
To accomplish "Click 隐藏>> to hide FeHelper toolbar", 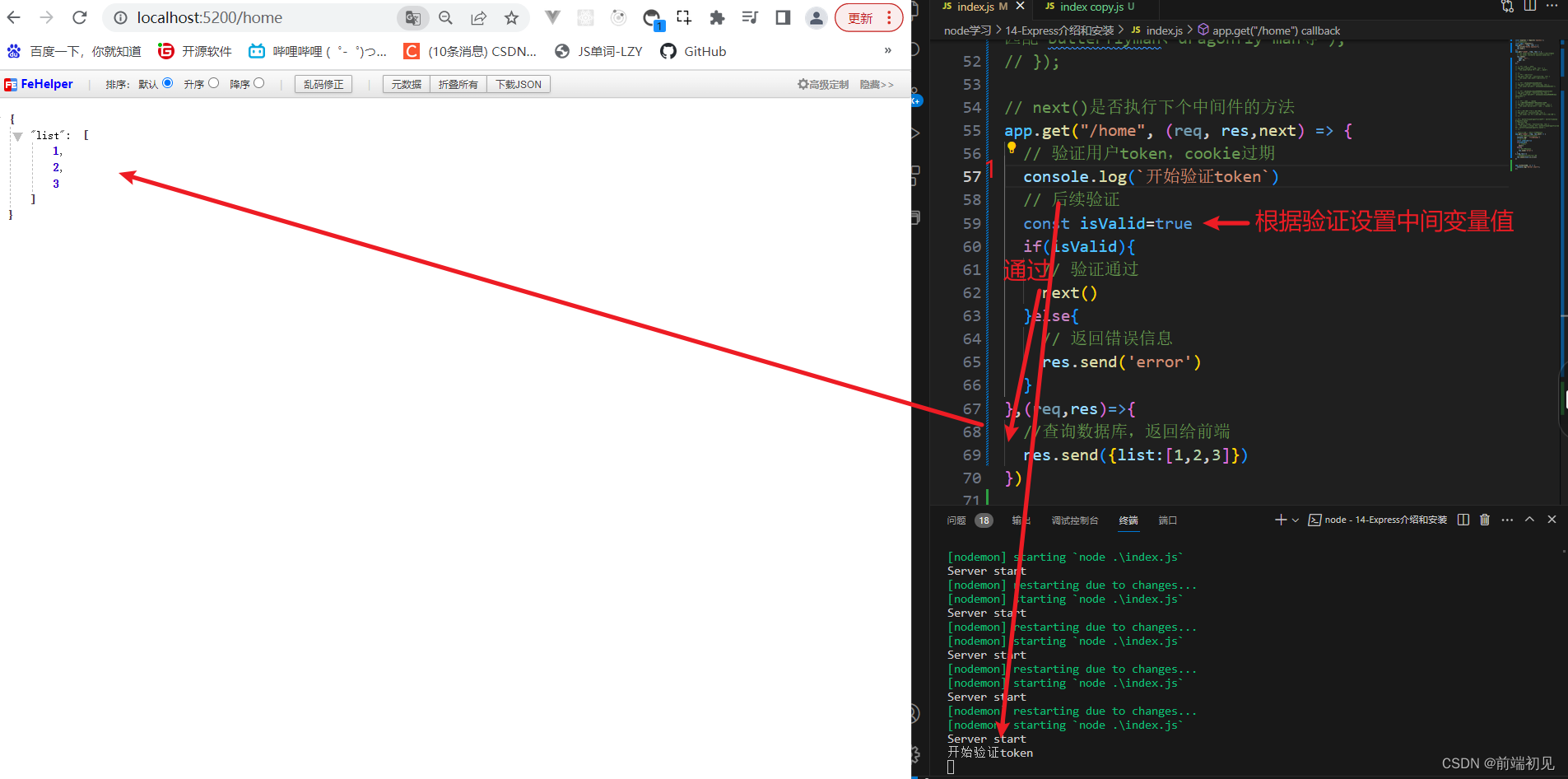I will (x=877, y=84).
